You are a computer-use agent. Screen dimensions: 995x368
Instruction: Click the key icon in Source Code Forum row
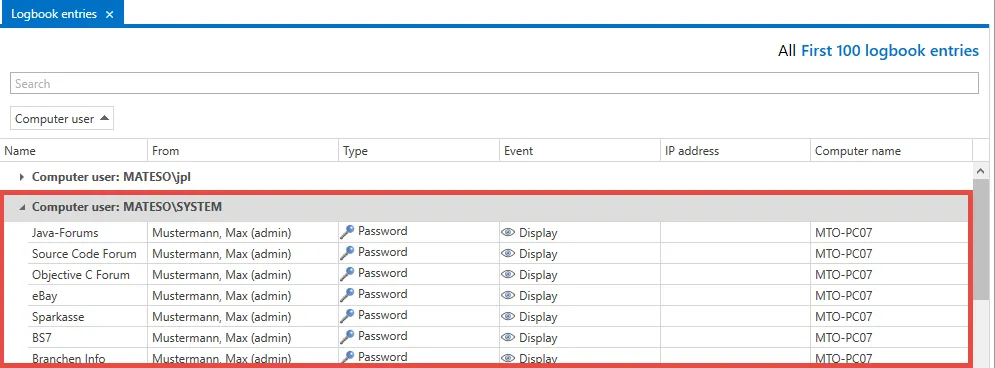tap(347, 253)
